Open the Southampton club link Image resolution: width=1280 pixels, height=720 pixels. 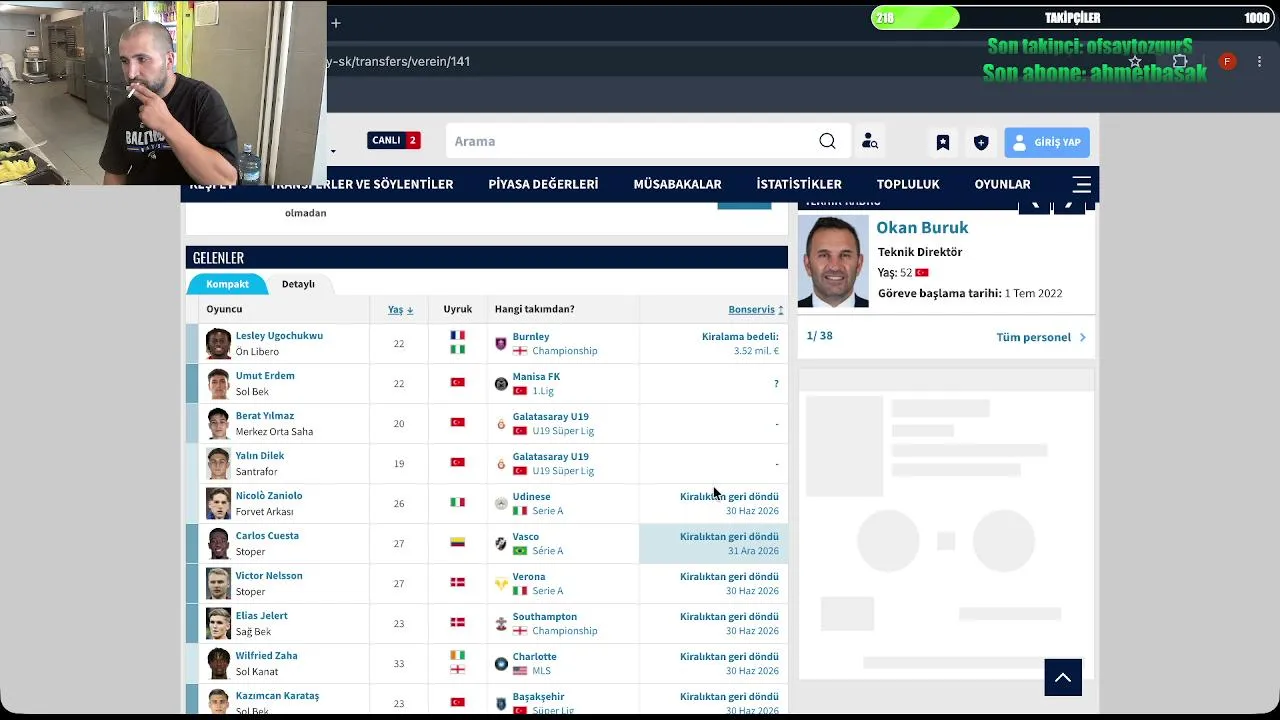(x=545, y=617)
